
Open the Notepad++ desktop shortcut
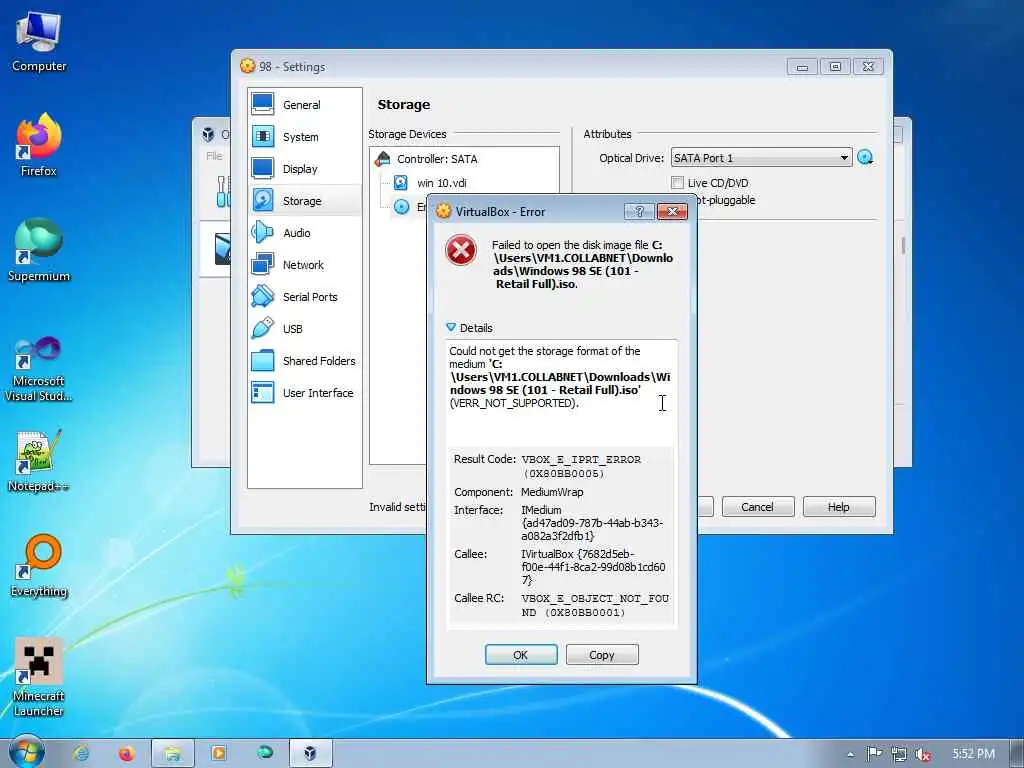39,461
